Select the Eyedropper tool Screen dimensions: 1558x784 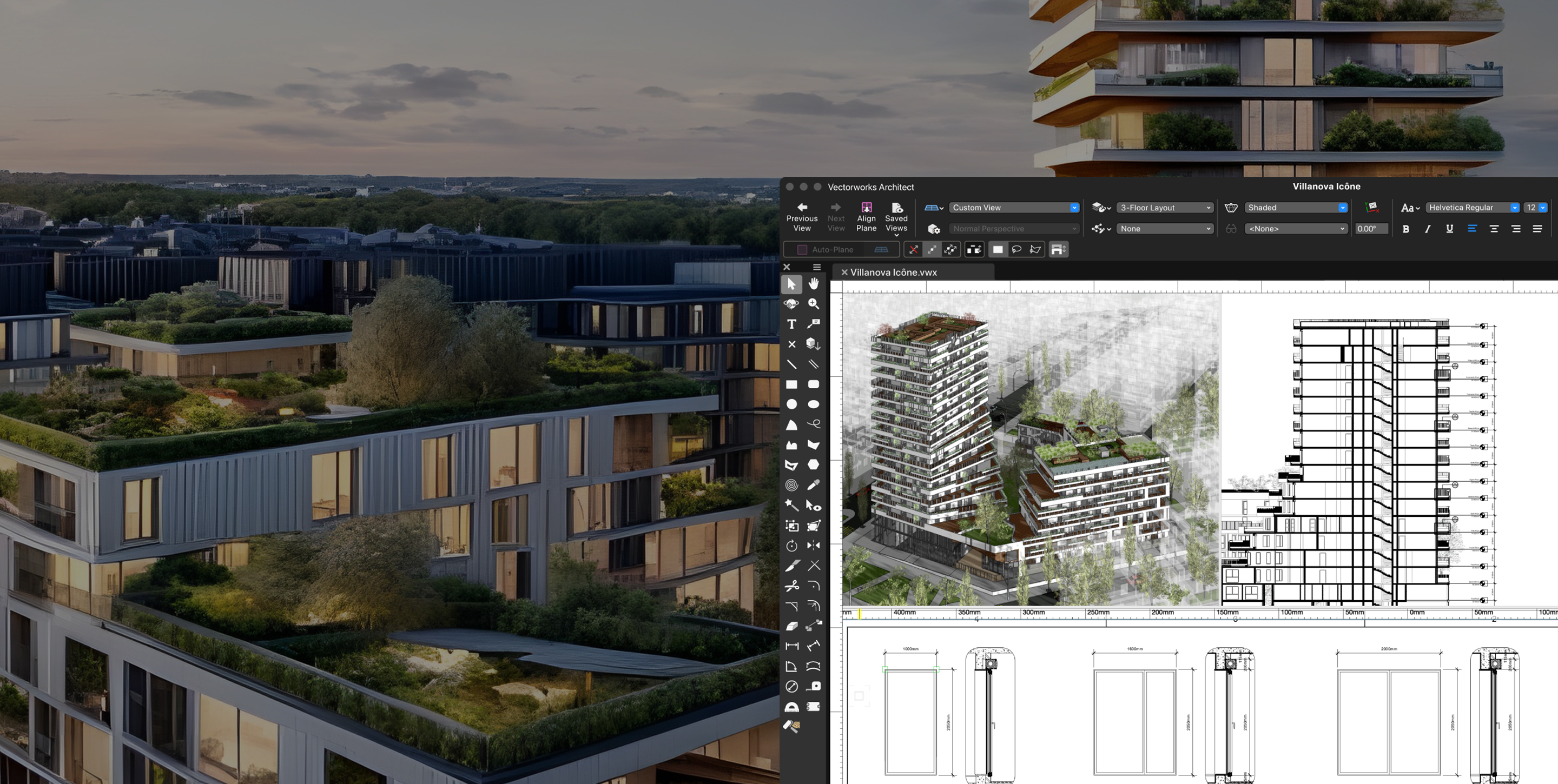814,485
